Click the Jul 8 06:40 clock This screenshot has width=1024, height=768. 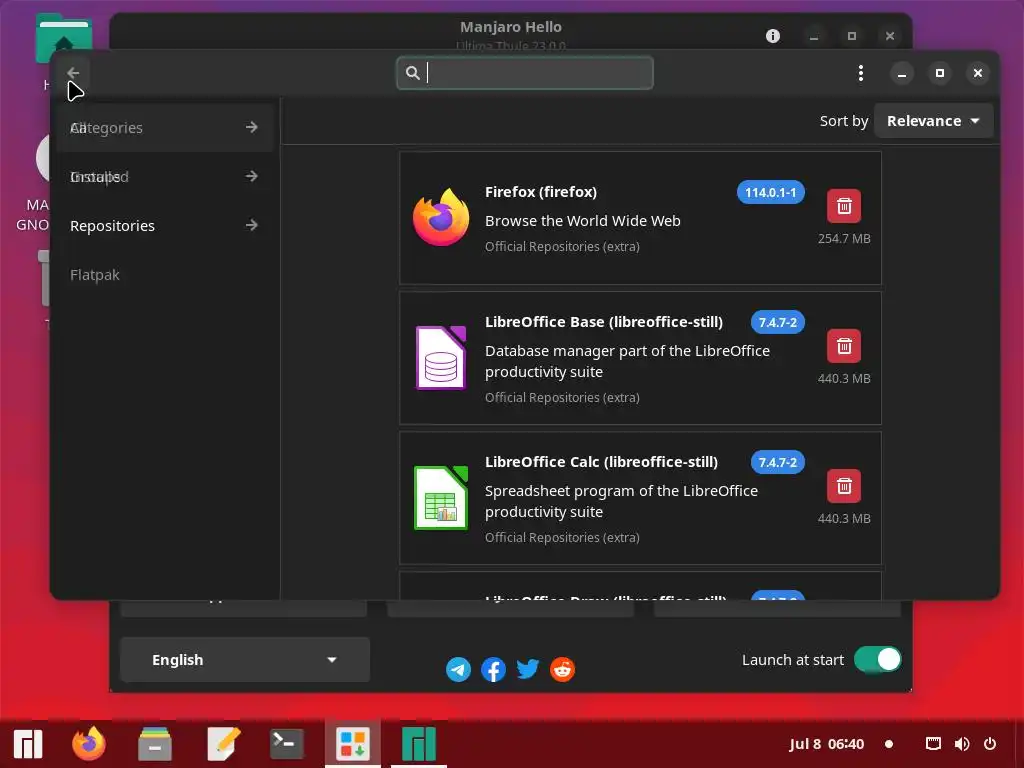tap(826, 744)
